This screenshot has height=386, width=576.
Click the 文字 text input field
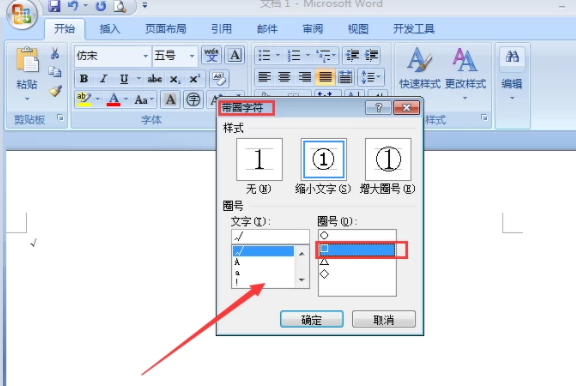point(270,237)
